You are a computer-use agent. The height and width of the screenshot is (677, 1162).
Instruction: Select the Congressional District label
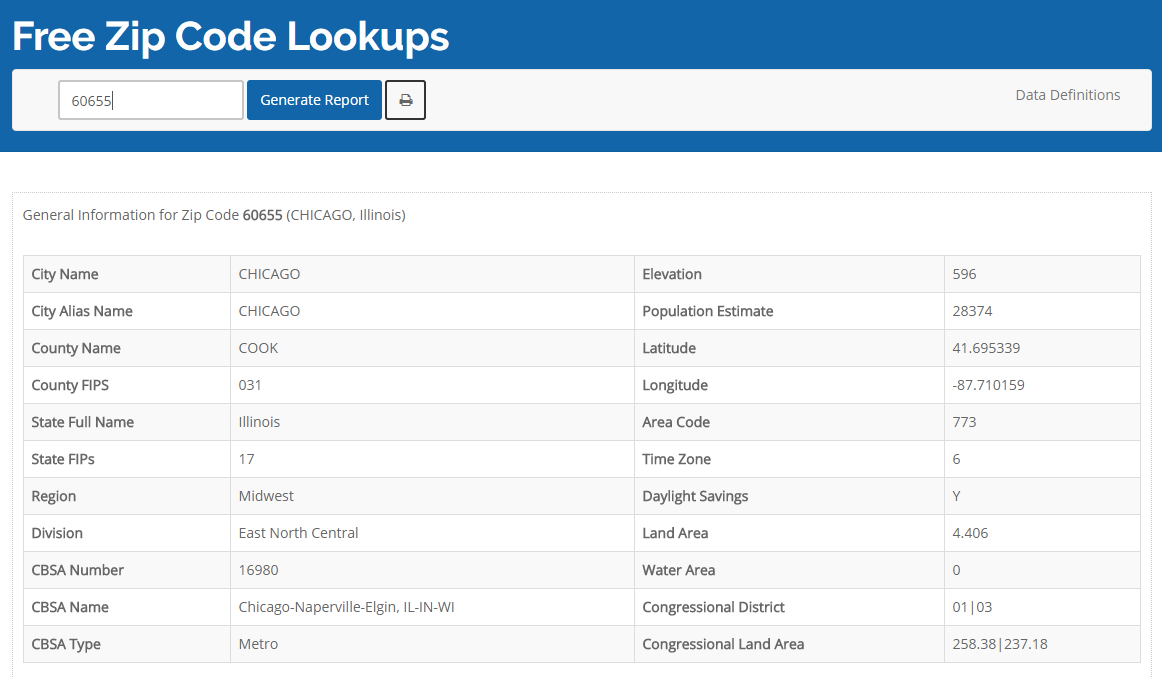point(714,607)
